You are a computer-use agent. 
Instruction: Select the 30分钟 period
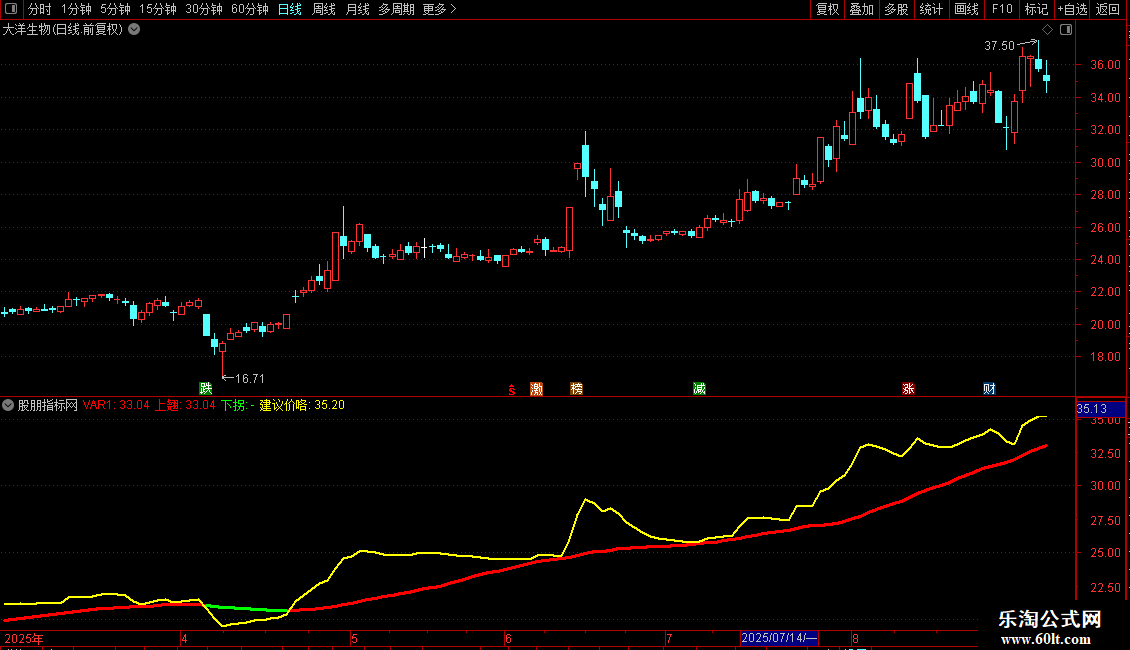pyautogui.click(x=204, y=9)
